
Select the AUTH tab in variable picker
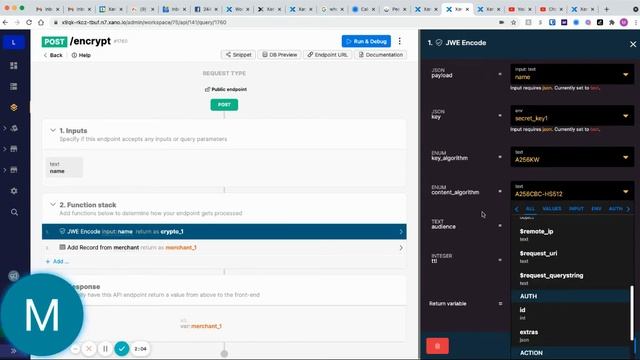(615, 209)
